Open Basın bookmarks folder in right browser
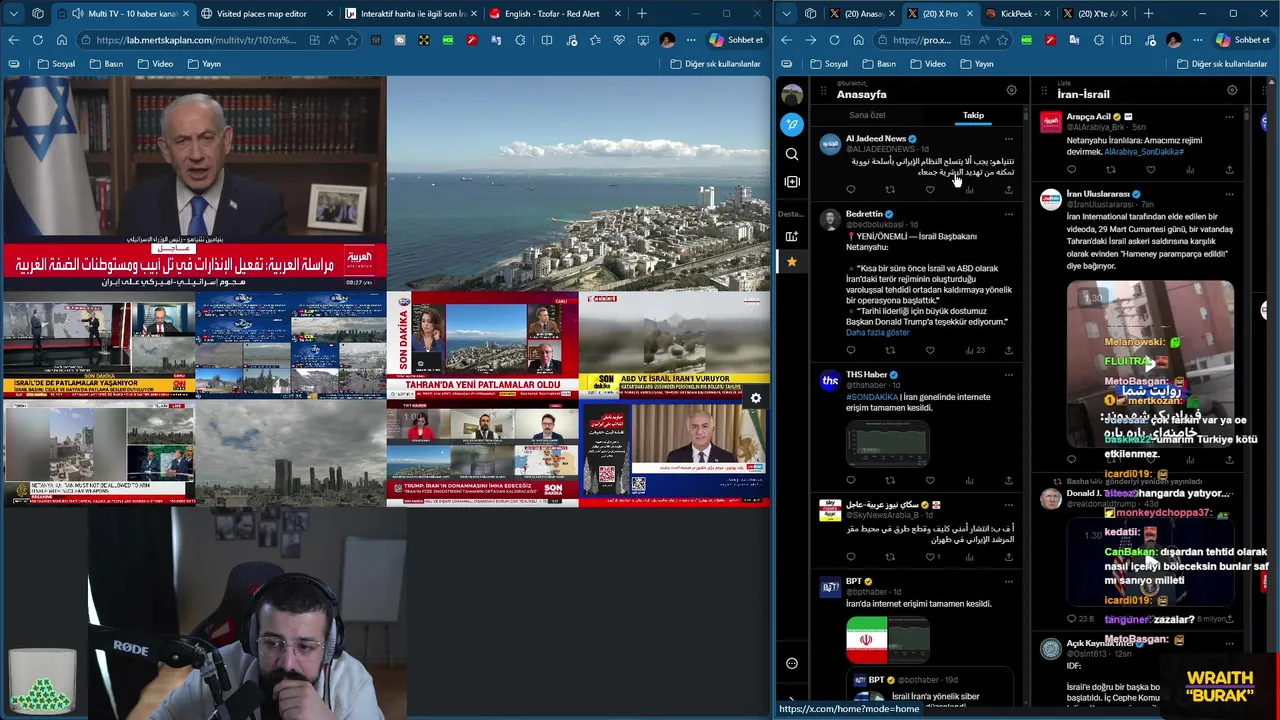1280x720 pixels. point(879,64)
